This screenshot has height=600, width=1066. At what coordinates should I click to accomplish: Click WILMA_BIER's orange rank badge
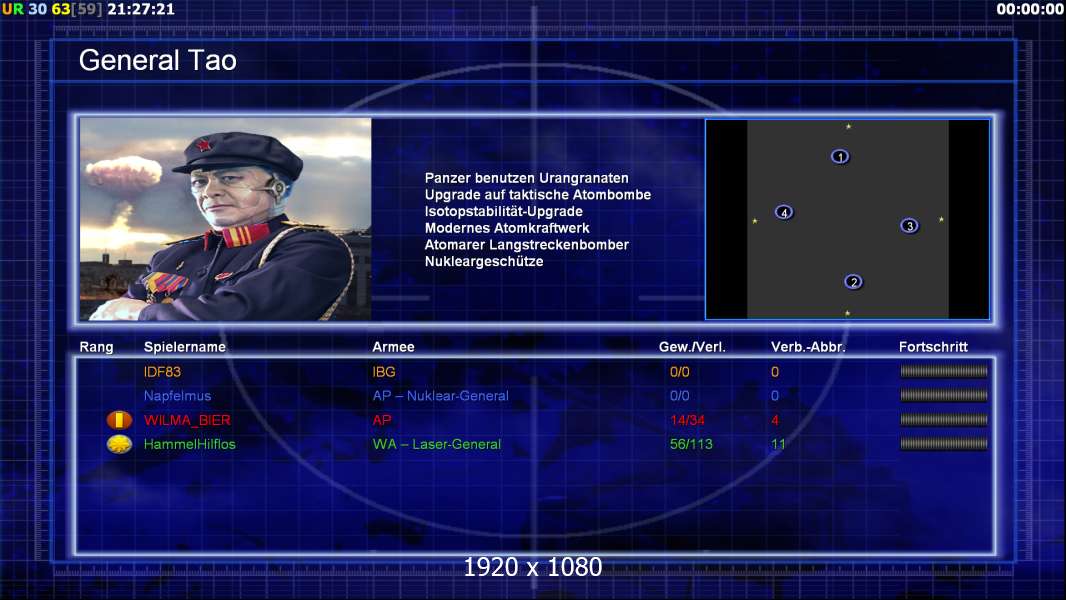119,420
